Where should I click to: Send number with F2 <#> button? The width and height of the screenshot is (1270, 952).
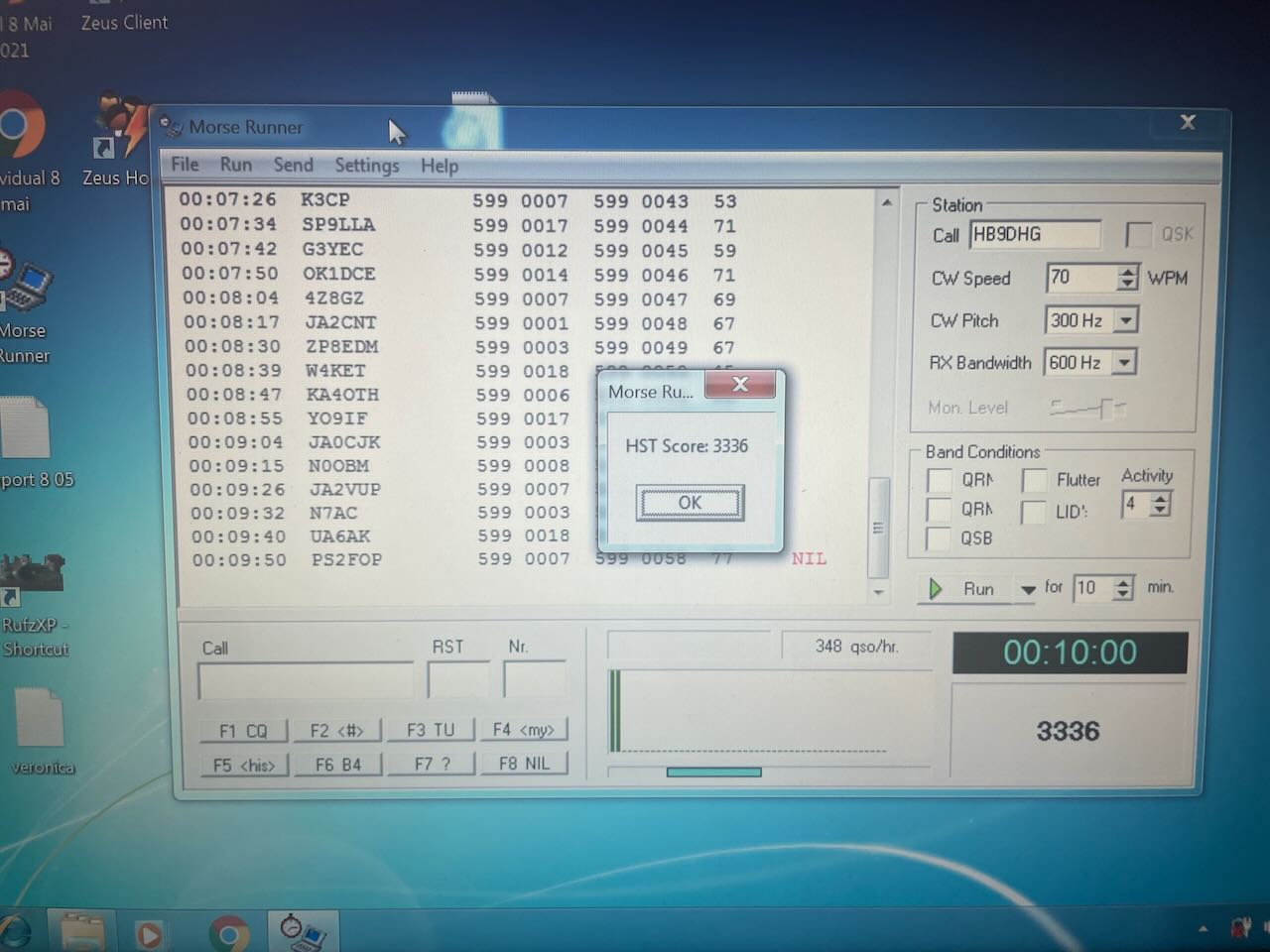pos(336,731)
